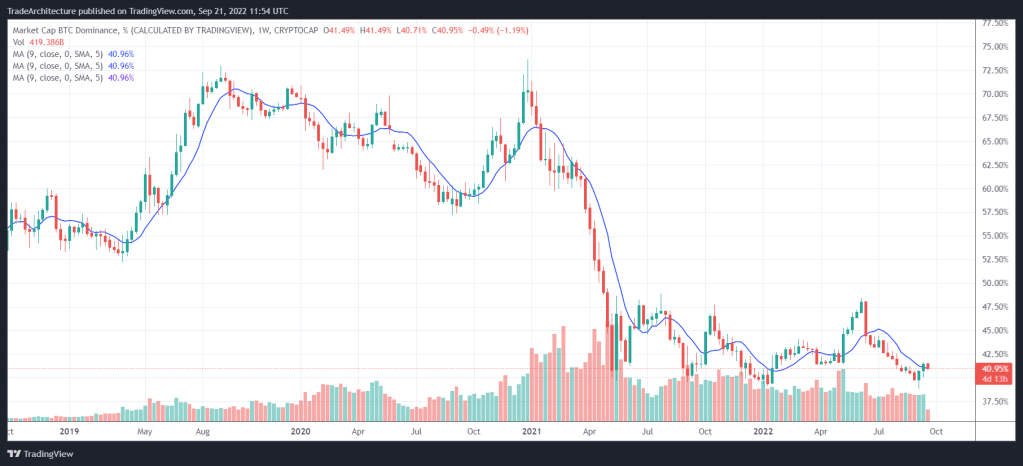Click the 2019 label on time axis
Screen dimensions: 1023x466
click(x=69, y=432)
